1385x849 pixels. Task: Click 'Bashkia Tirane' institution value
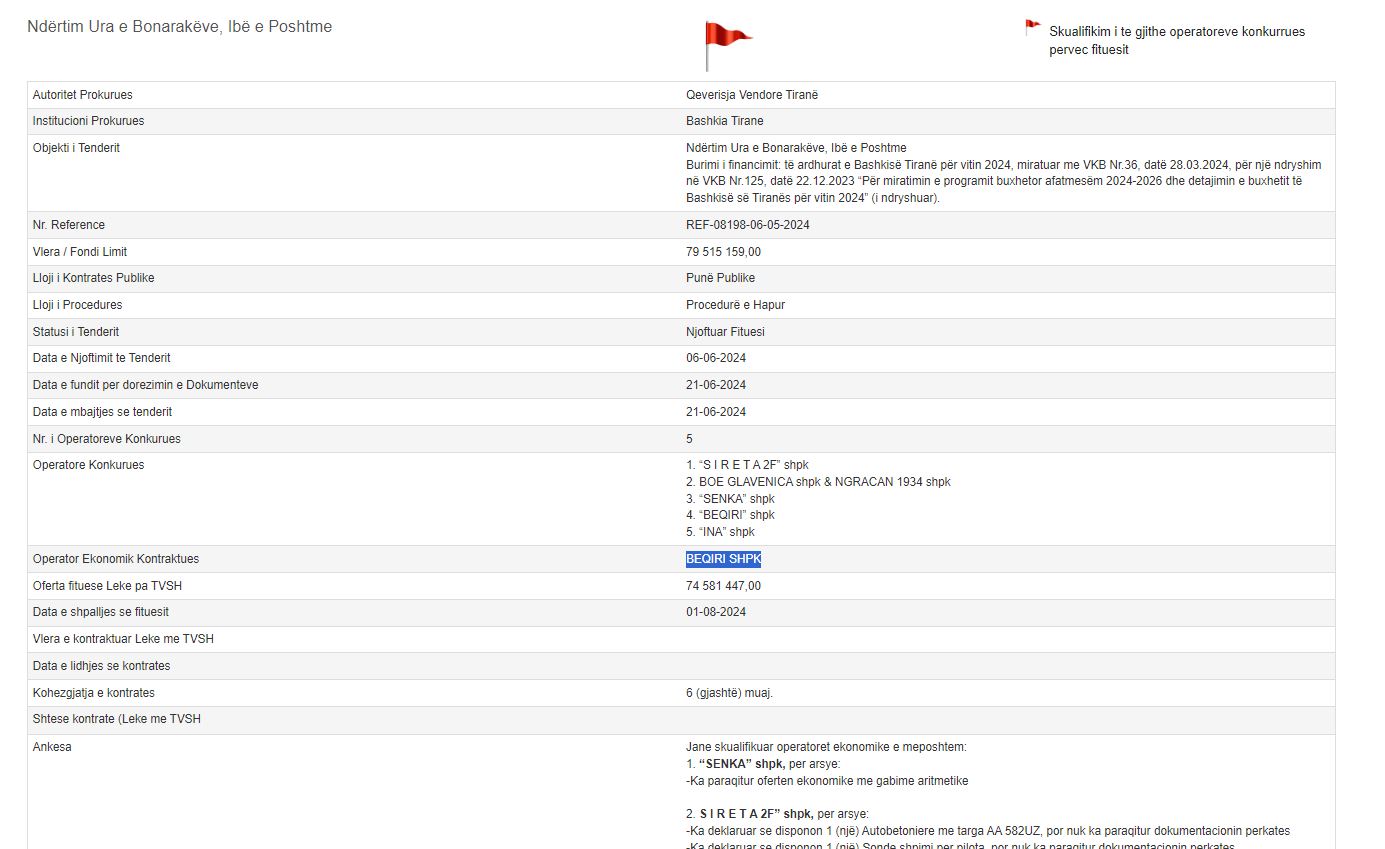click(x=724, y=121)
